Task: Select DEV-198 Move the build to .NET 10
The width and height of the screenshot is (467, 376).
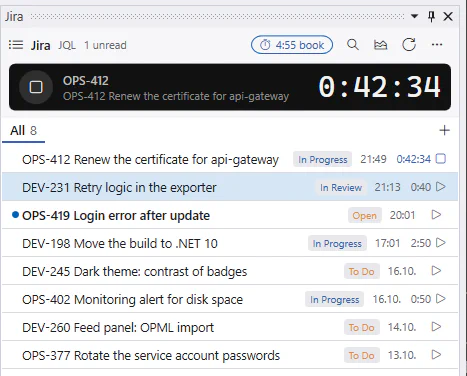Action: 230,243
